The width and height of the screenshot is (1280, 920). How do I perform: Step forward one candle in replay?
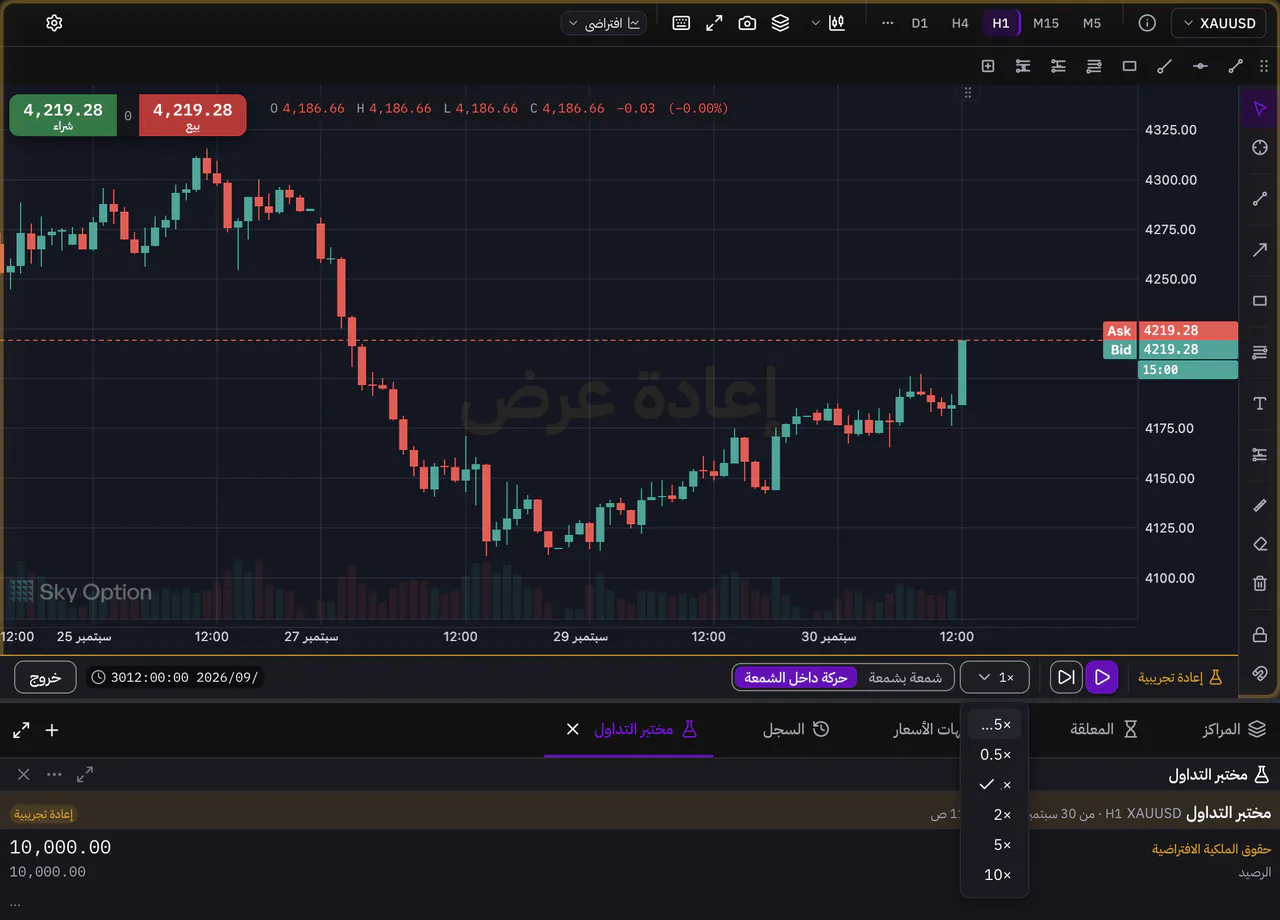click(x=1066, y=677)
